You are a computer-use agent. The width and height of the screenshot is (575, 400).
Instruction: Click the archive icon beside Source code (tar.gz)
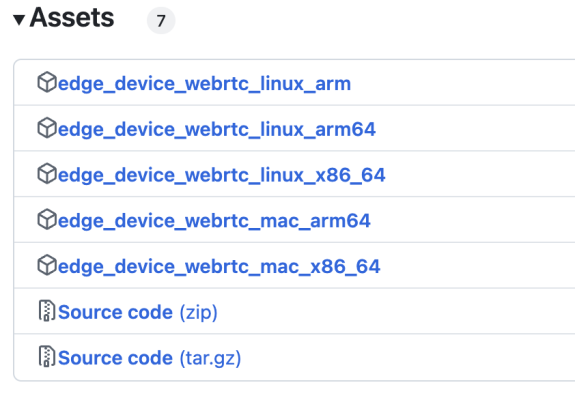tap(47, 357)
